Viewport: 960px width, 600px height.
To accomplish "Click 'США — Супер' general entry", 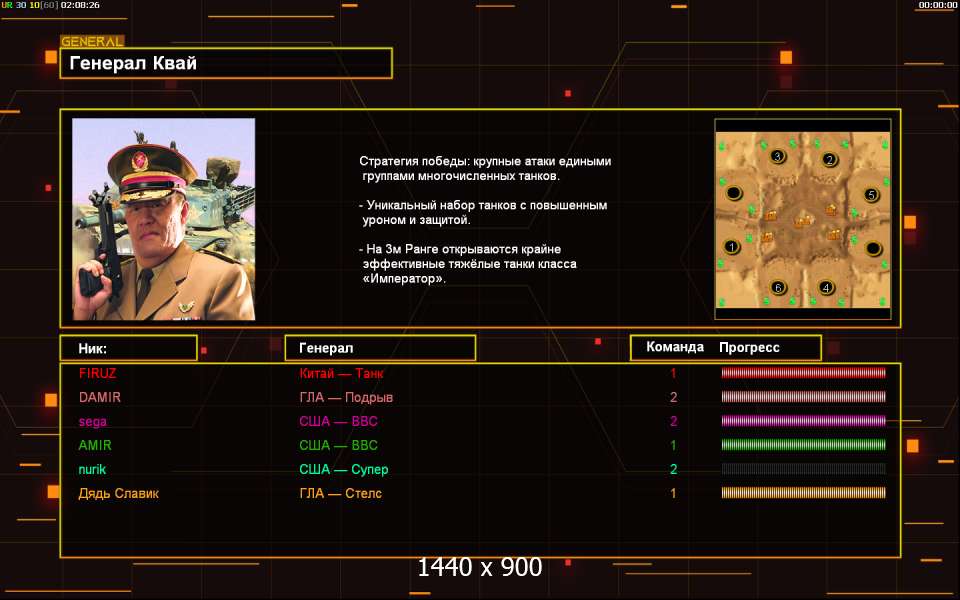I will (343, 470).
